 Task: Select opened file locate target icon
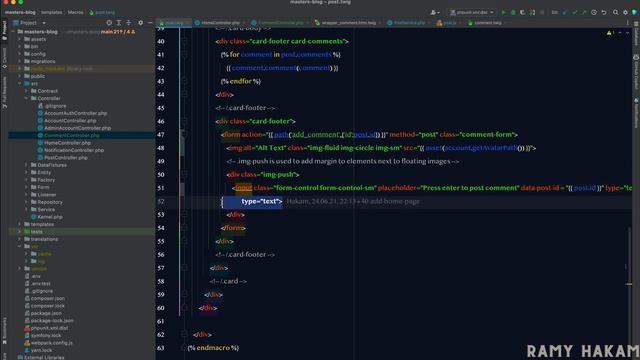(x=109, y=23)
